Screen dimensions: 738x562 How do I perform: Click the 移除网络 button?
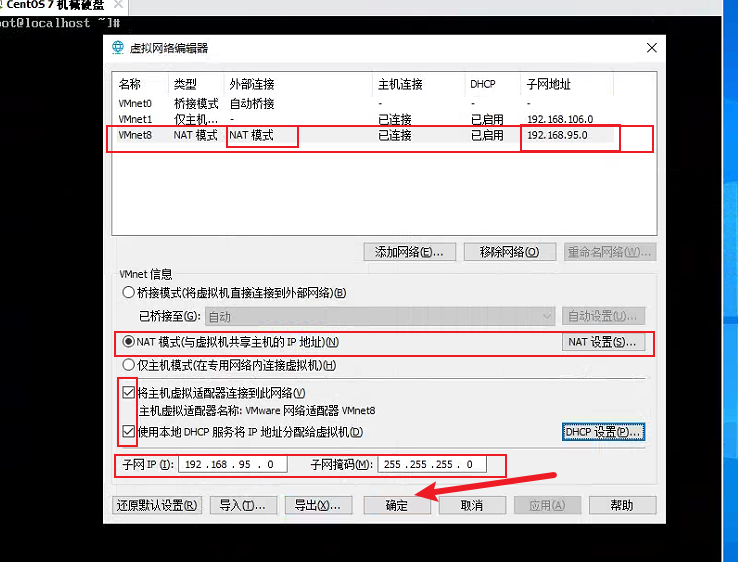[x=510, y=252]
